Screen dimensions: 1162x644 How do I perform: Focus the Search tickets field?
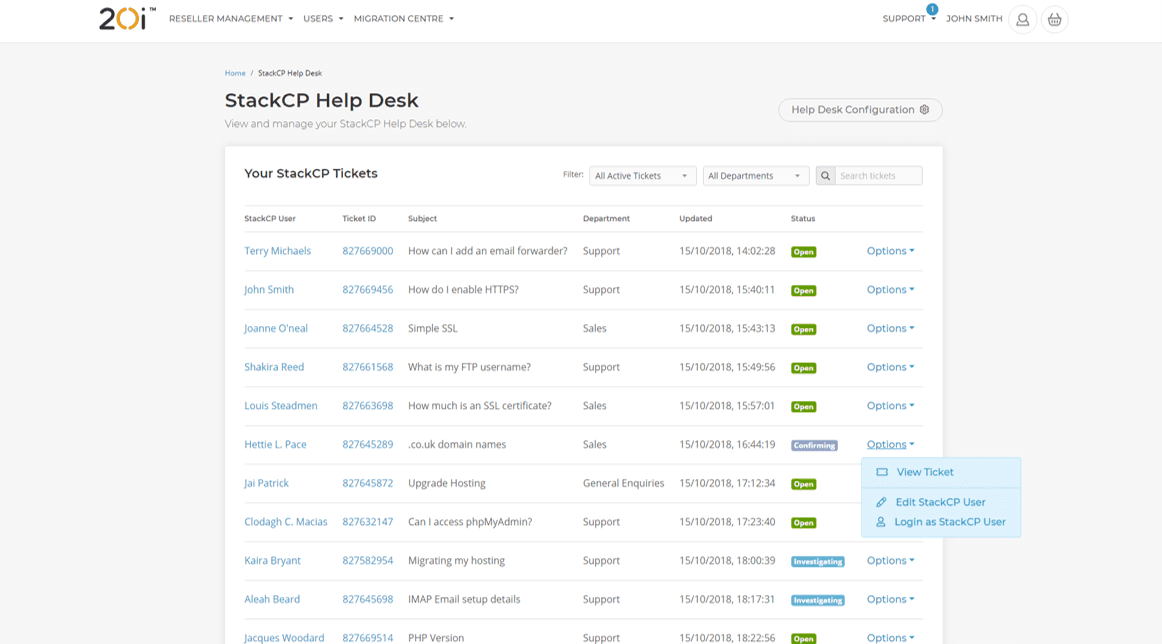pyautogui.click(x=878, y=176)
